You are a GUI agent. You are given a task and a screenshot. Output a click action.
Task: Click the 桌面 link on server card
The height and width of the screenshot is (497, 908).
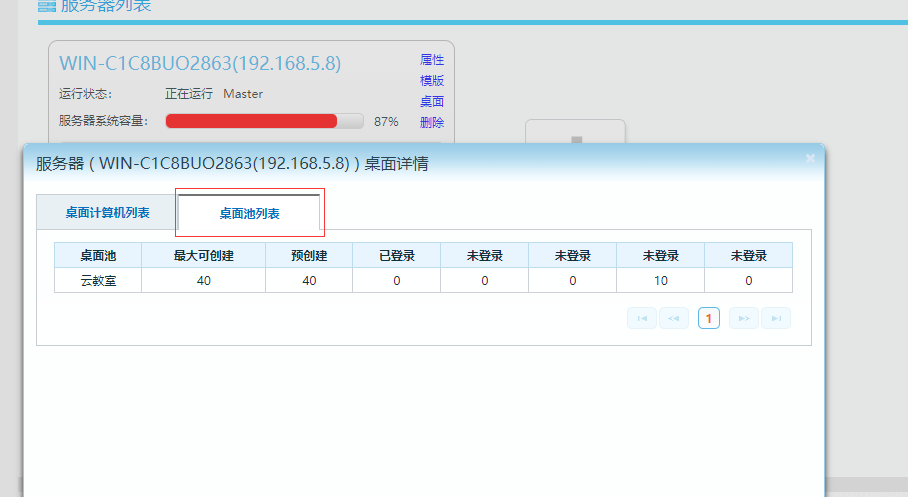tap(432, 102)
